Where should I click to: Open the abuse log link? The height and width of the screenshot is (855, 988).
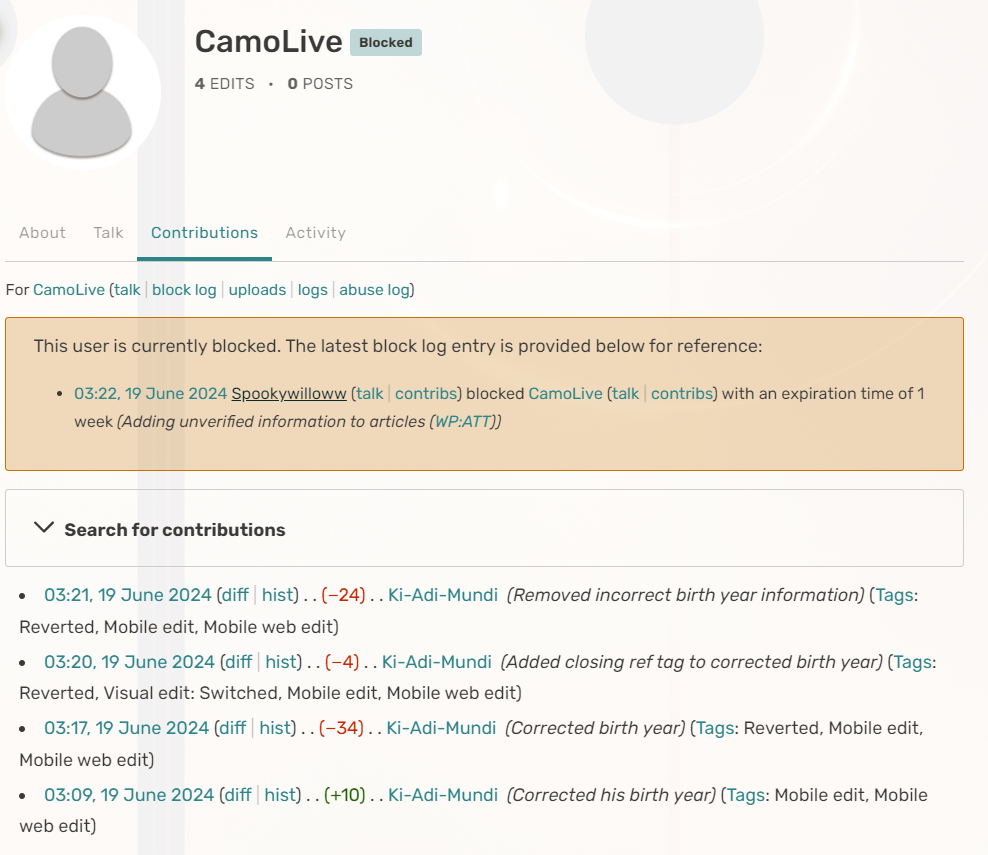[374, 290]
